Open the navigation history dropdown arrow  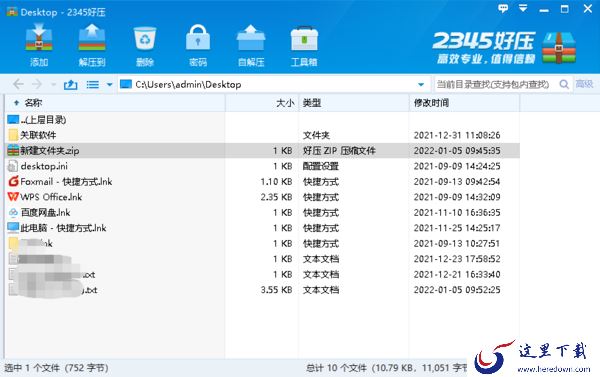[53, 84]
